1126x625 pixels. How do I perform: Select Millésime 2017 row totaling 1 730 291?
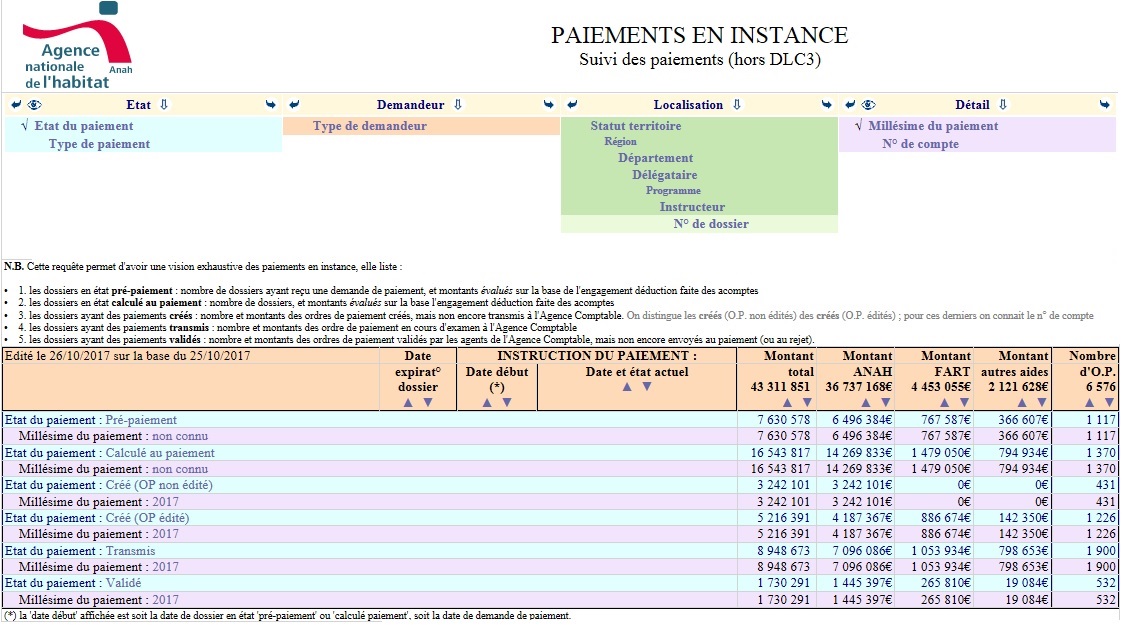(559, 600)
